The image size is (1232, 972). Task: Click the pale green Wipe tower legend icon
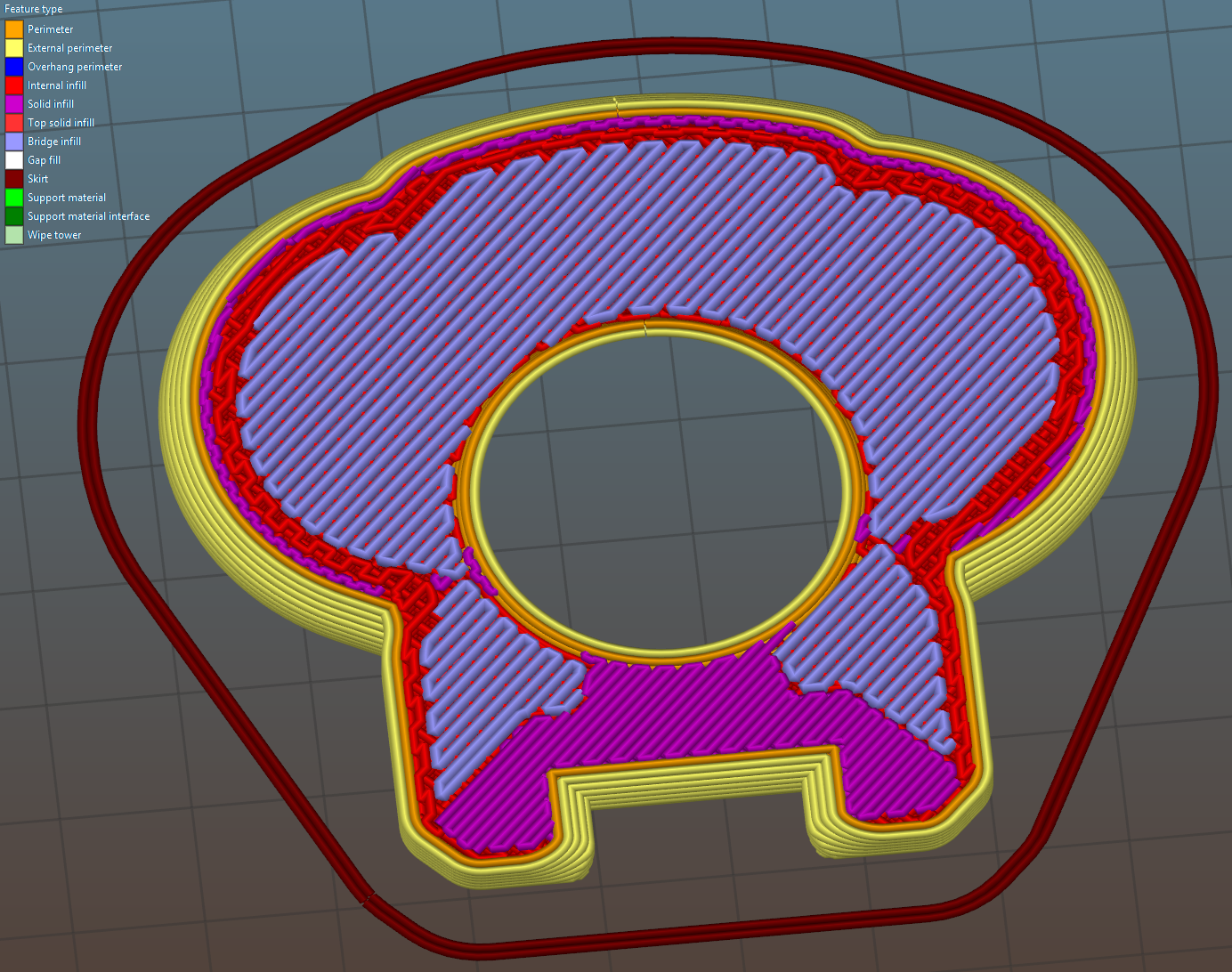[14, 234]
